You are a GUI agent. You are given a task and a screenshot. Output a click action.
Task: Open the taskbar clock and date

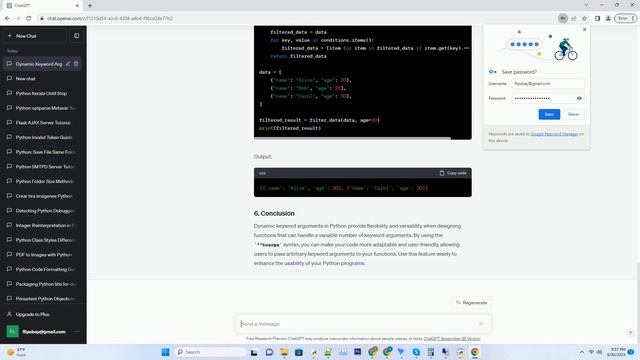click(x=616, y=352)
